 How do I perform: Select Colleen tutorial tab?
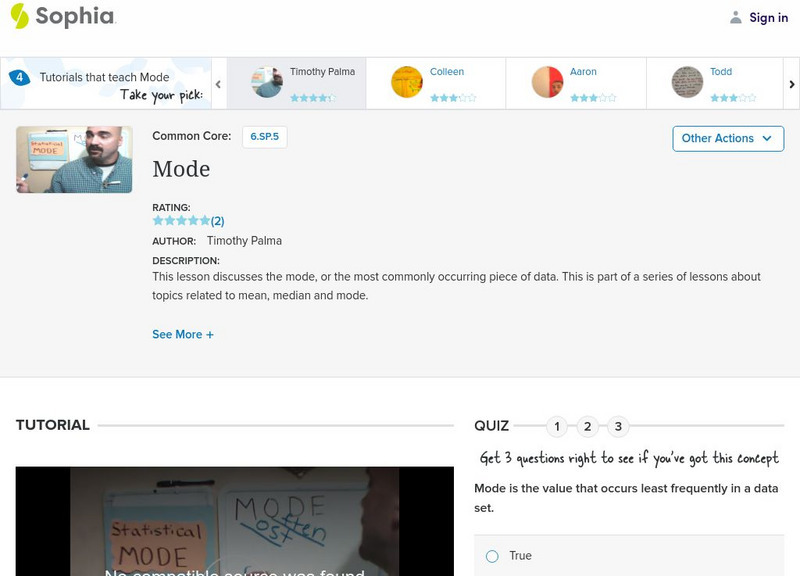point(436,83)
